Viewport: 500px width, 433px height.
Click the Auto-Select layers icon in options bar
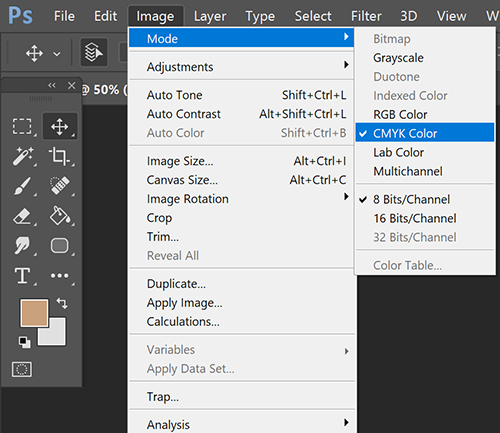(94, 52)
